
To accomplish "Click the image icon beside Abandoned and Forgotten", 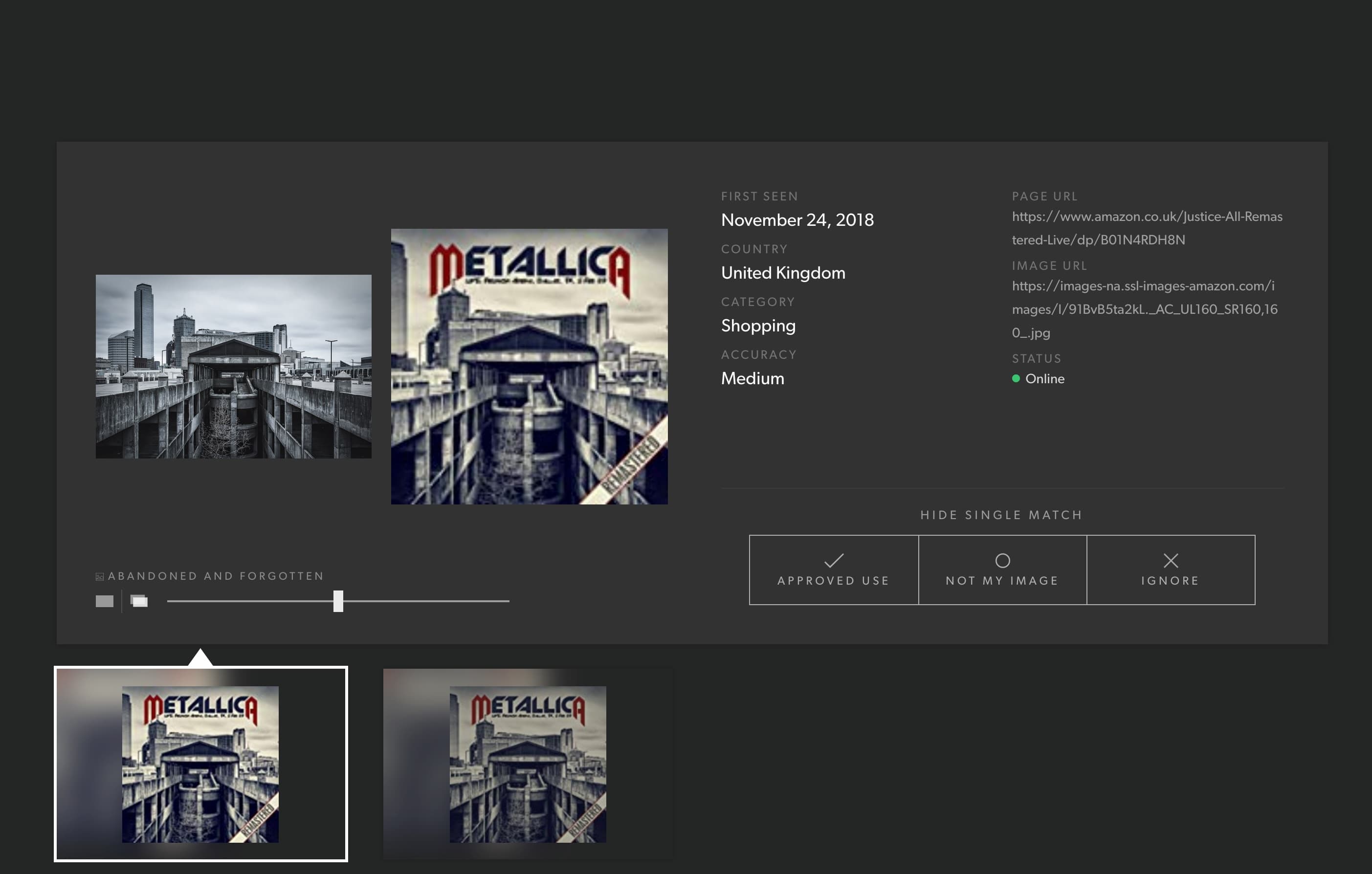I will [100, 577].
